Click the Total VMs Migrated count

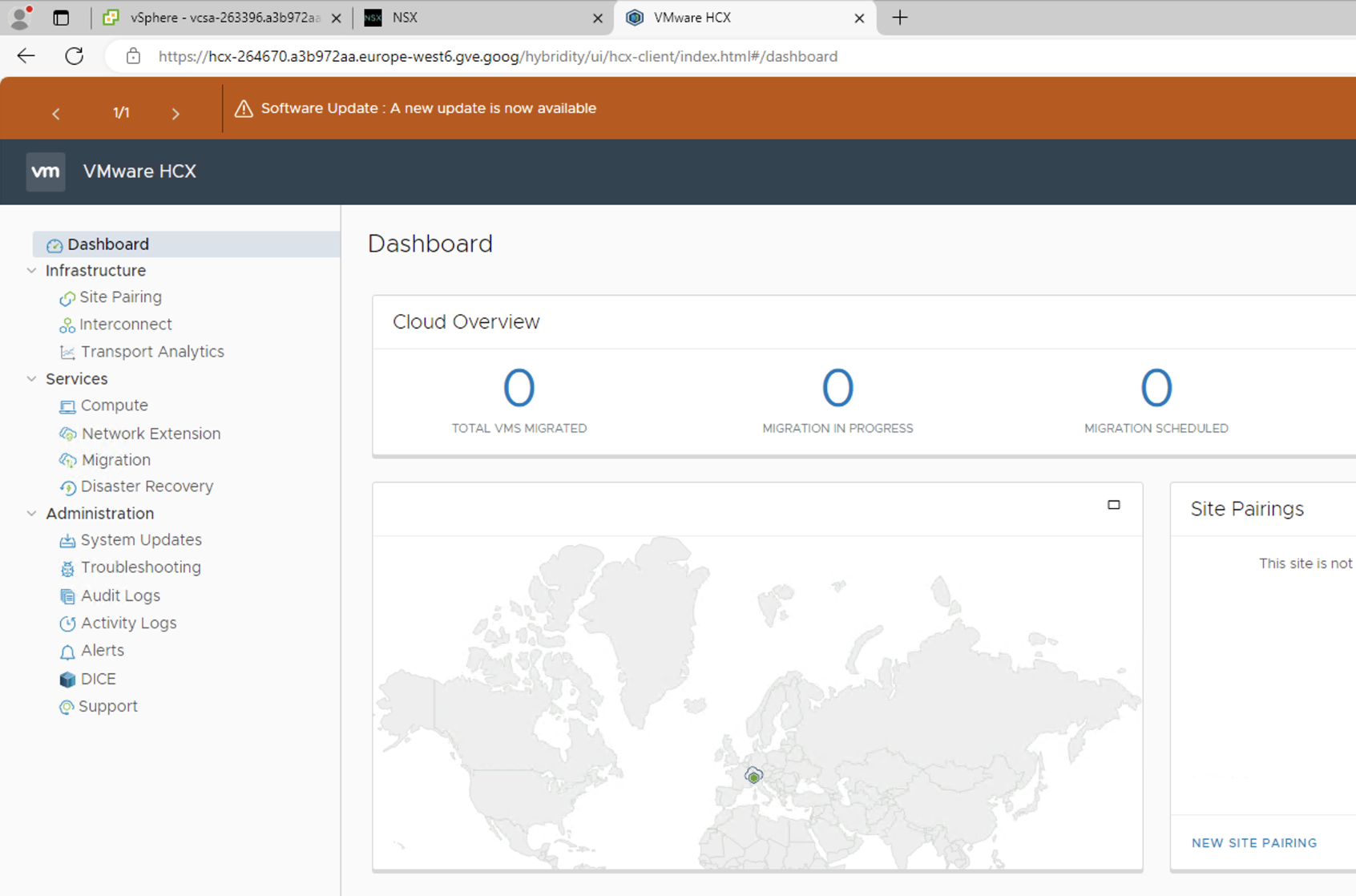pos(519,388)
